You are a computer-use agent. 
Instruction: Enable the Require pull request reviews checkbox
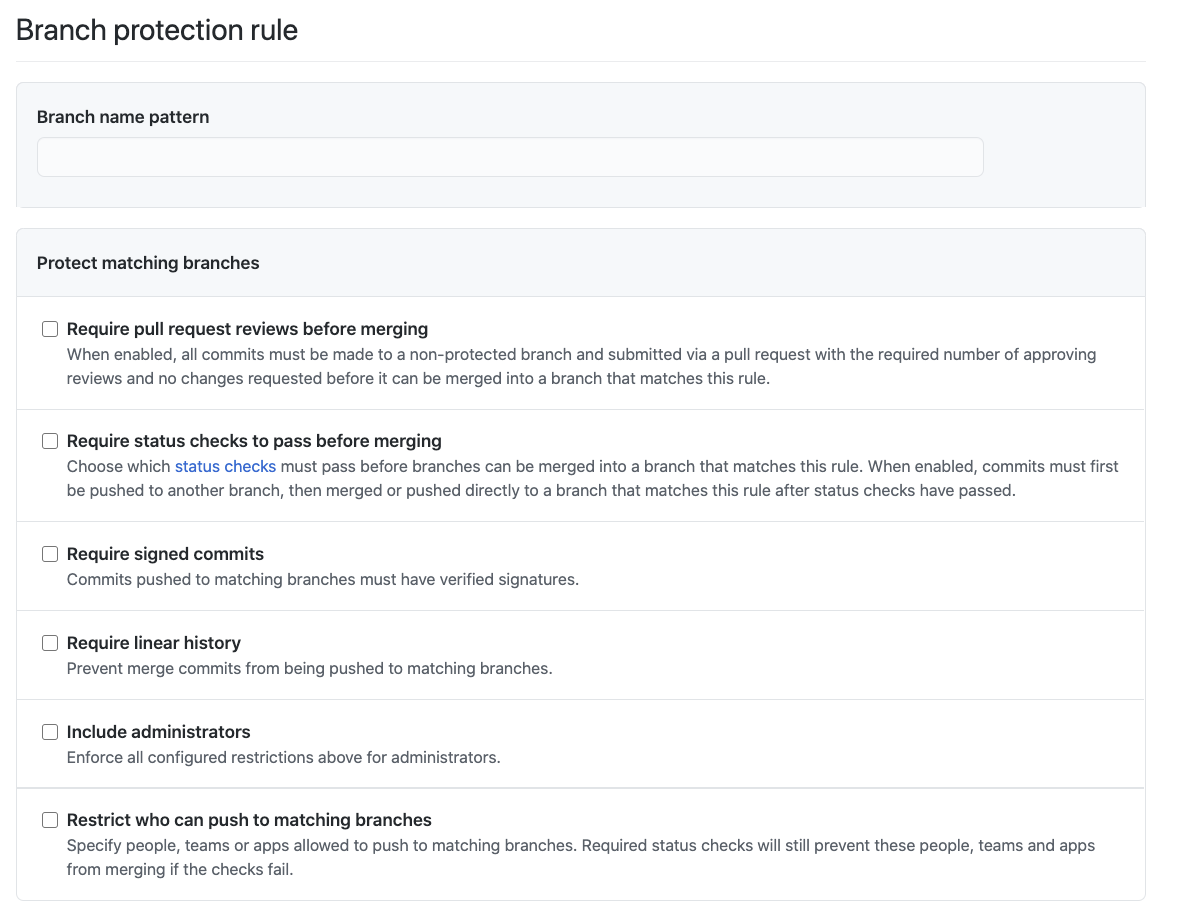50,329
